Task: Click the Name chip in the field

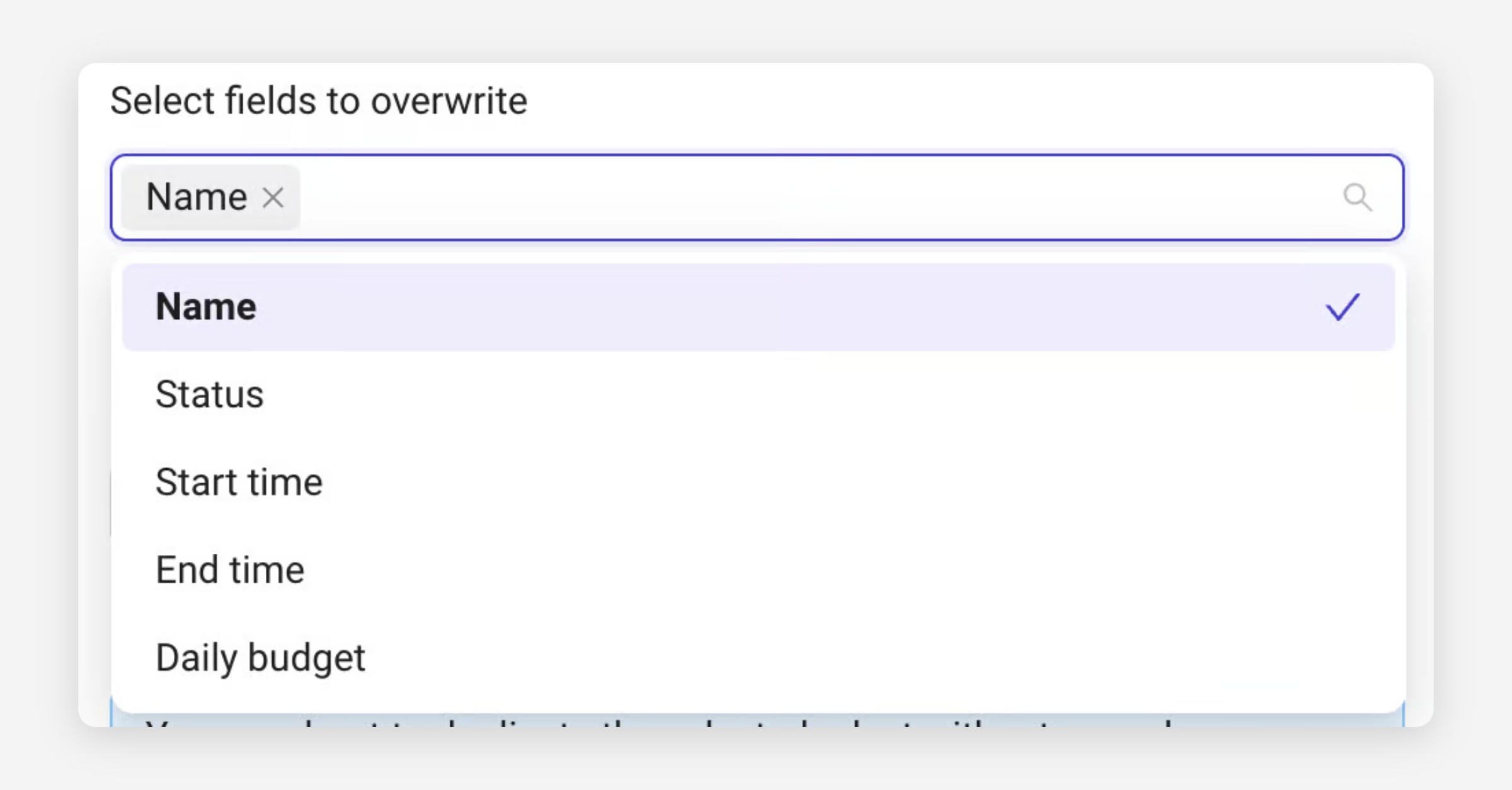Action: 197,197
